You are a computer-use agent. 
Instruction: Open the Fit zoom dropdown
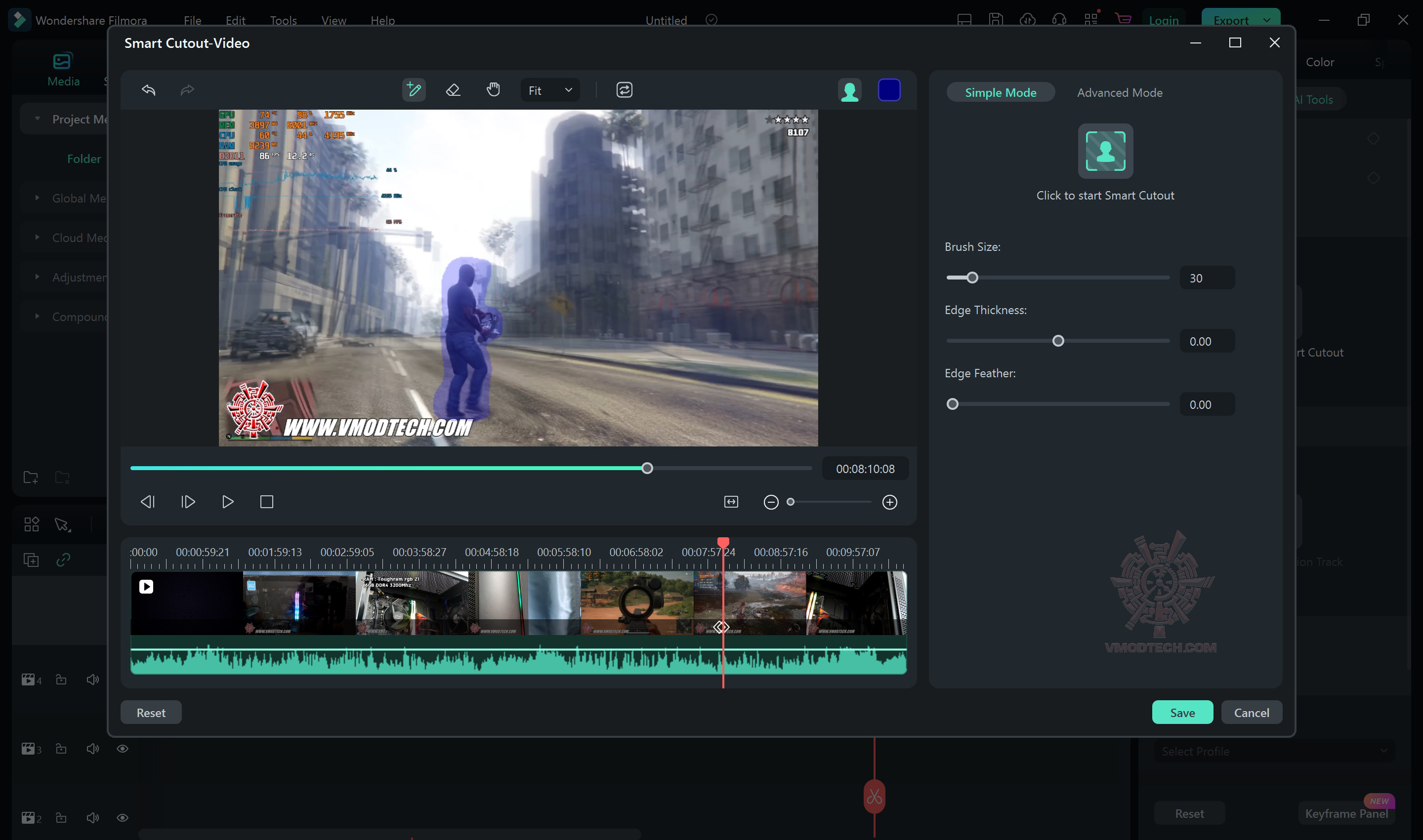[550, 90]
